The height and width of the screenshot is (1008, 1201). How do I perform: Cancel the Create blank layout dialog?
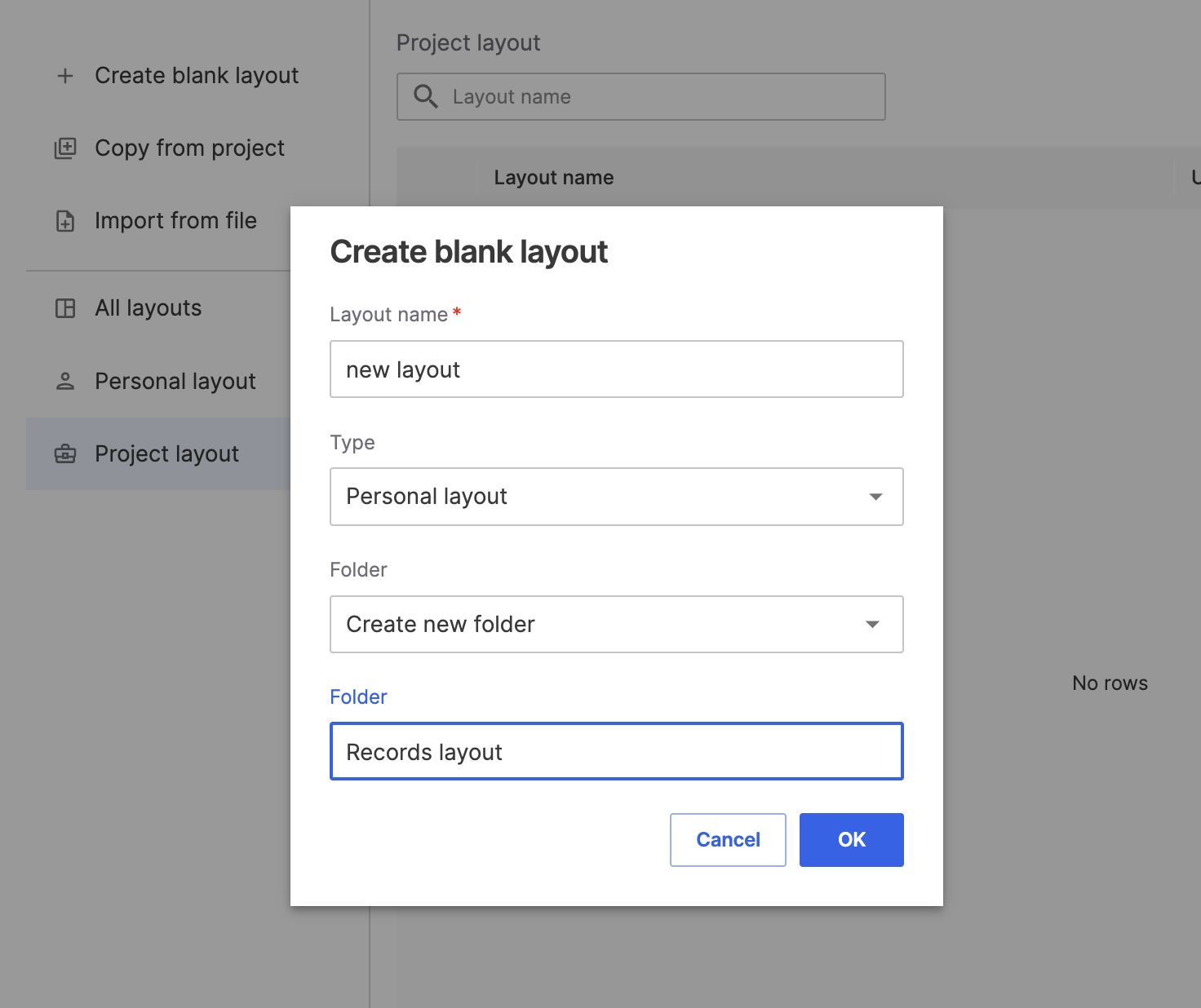(x=727, y=840)
